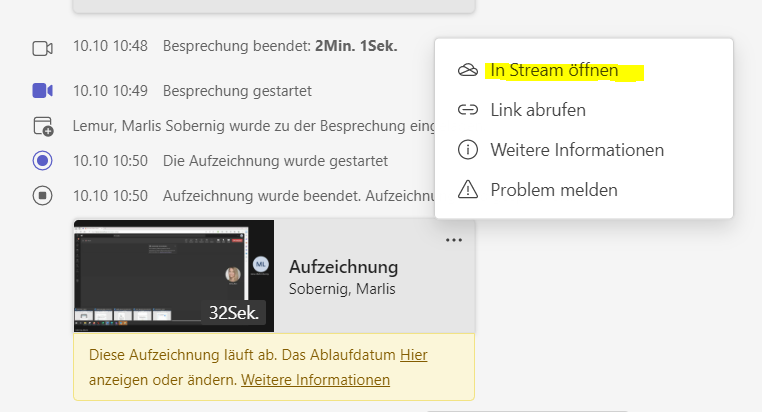The height and width of the screenshot is (412, 762).
Task: Click the warning triangle icon in menu
Action: pyautogui.click(x=468, y=189)
